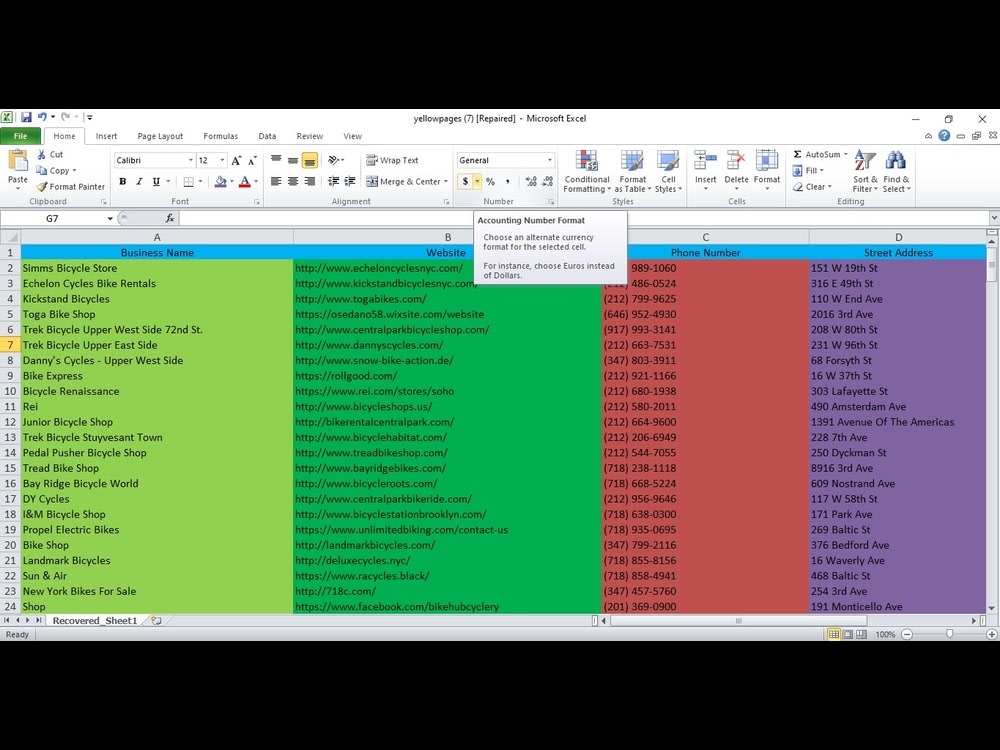Image resolution: width=1000 pixels, height=750 pixels.
Task: Click Increase Decimal icon
Action: (531, 182)
